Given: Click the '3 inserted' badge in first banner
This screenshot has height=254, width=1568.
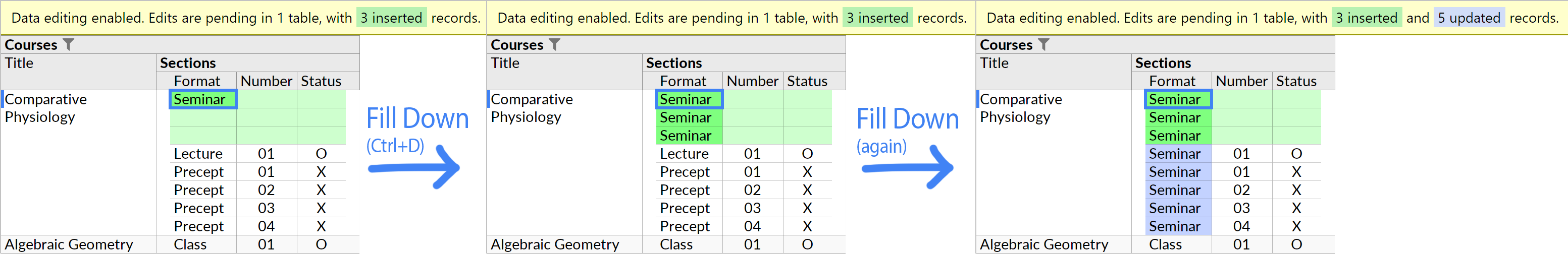Looking at the screenshot, I should click(391, 18).
